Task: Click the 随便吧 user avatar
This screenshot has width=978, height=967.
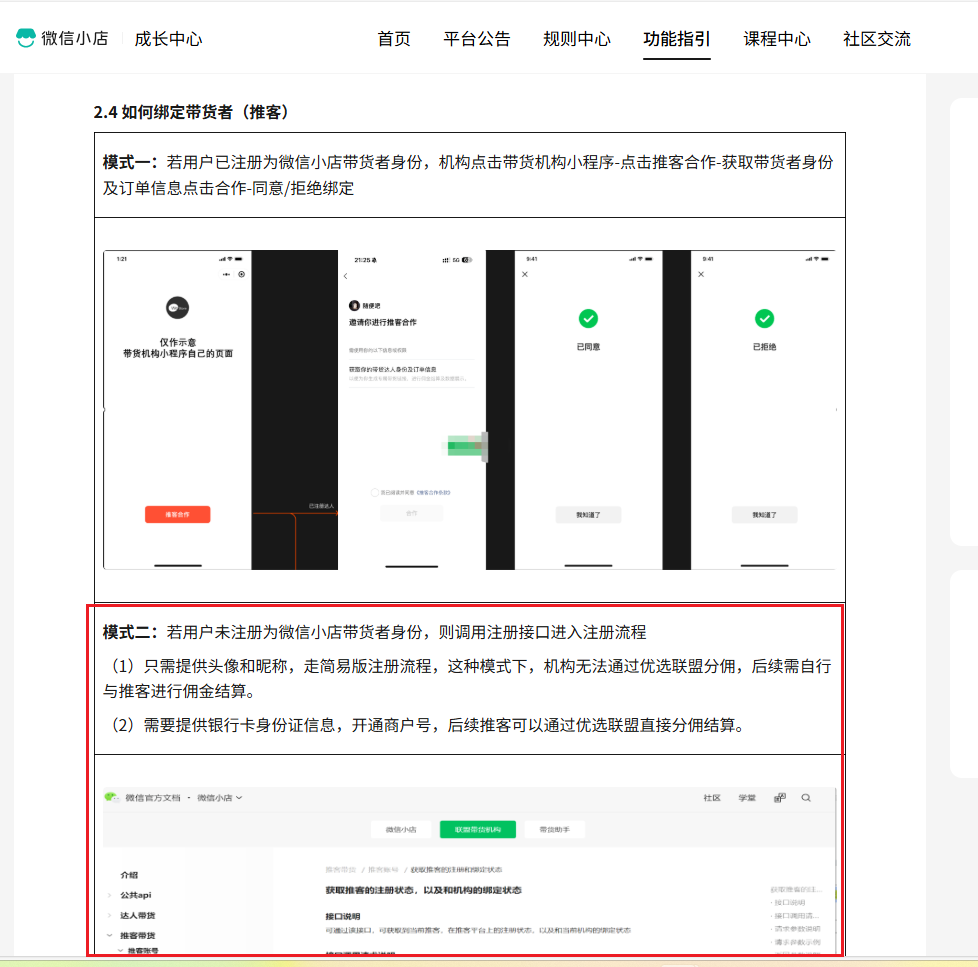Action: [354, 305]
